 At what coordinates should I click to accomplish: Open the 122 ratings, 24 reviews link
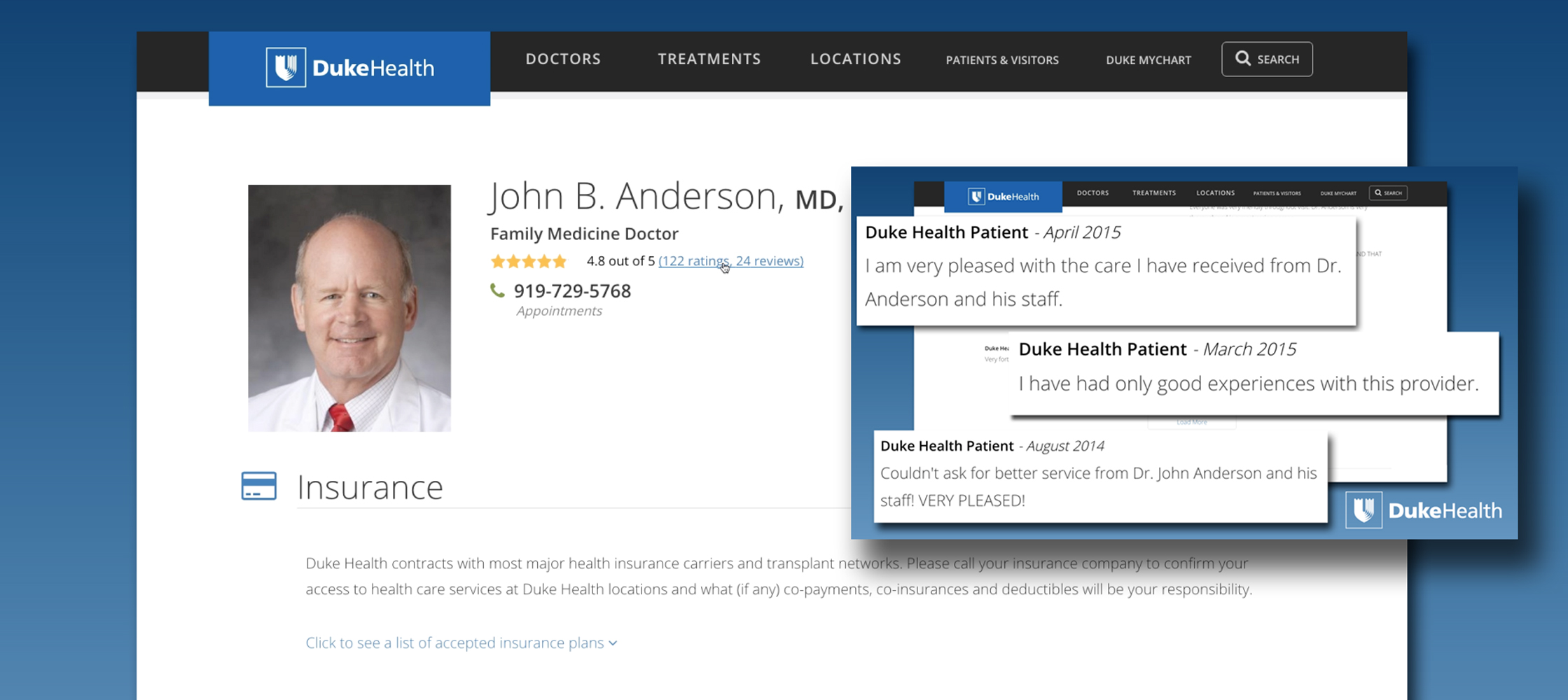tap(730, 261)
